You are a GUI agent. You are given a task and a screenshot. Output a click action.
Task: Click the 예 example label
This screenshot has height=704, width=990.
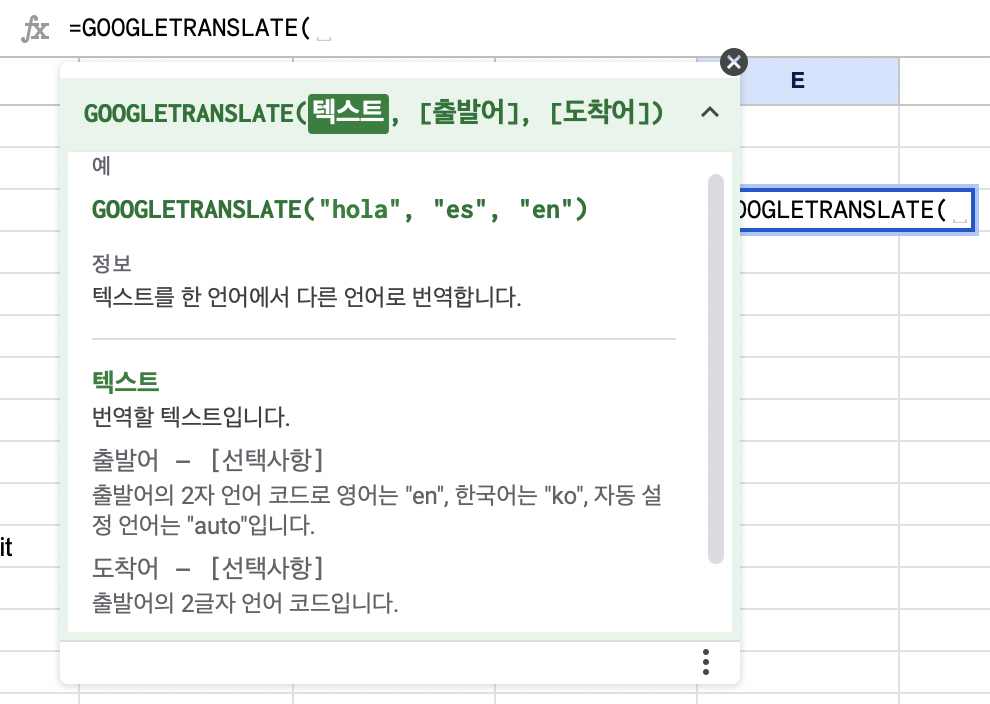coord(101,165)
